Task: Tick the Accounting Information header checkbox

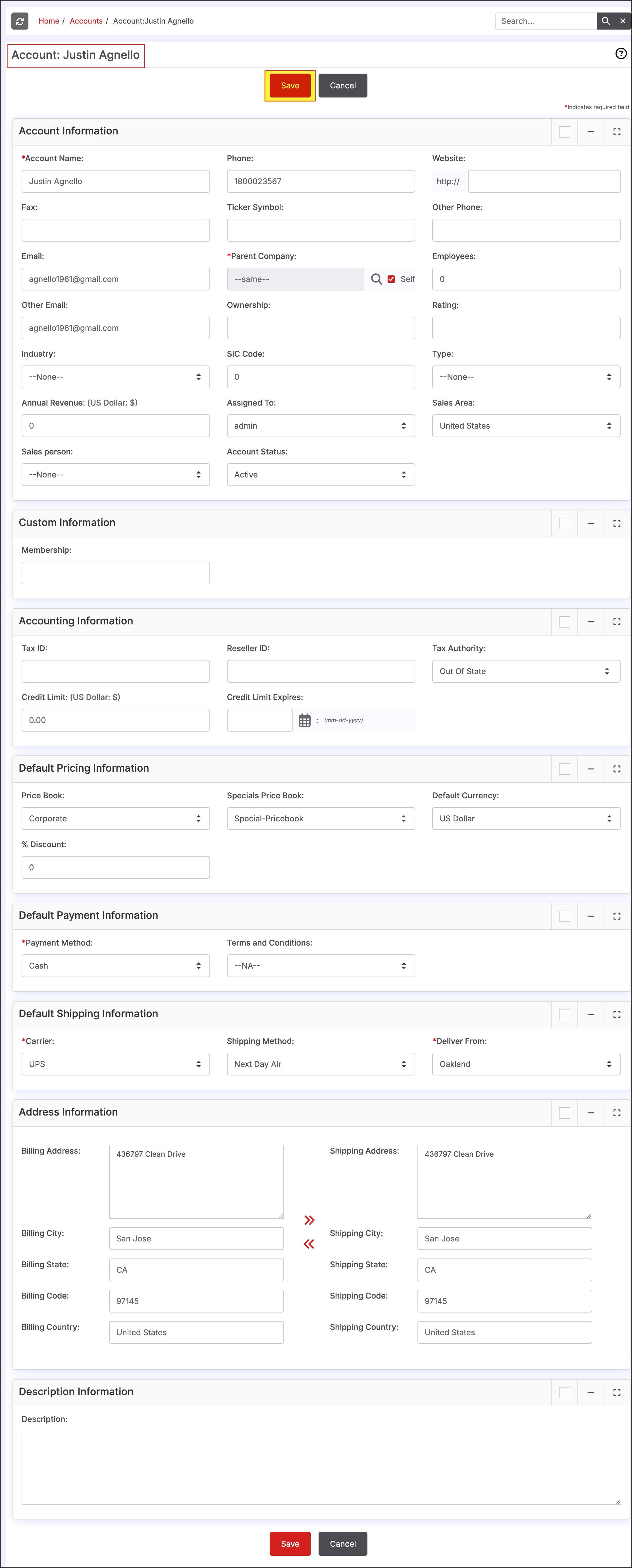Action: click(x=564, y=622)
